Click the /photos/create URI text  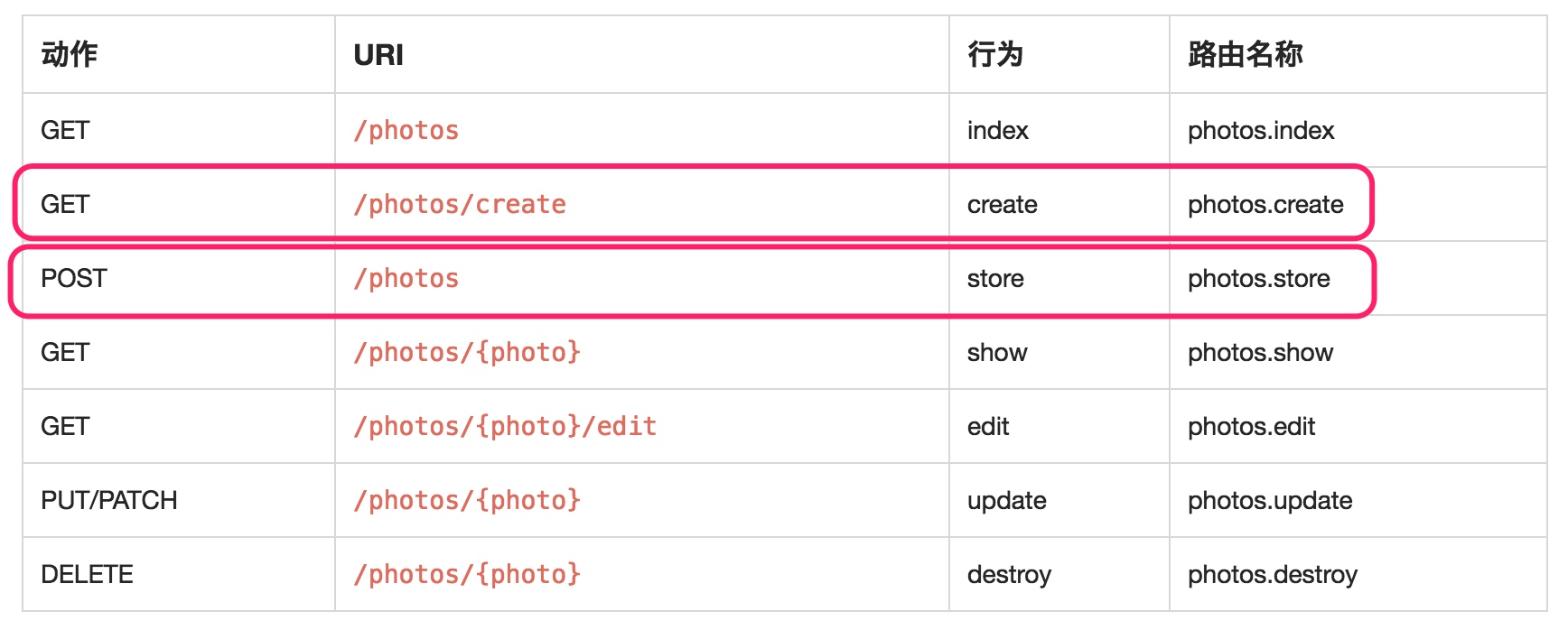coord(460,205)
